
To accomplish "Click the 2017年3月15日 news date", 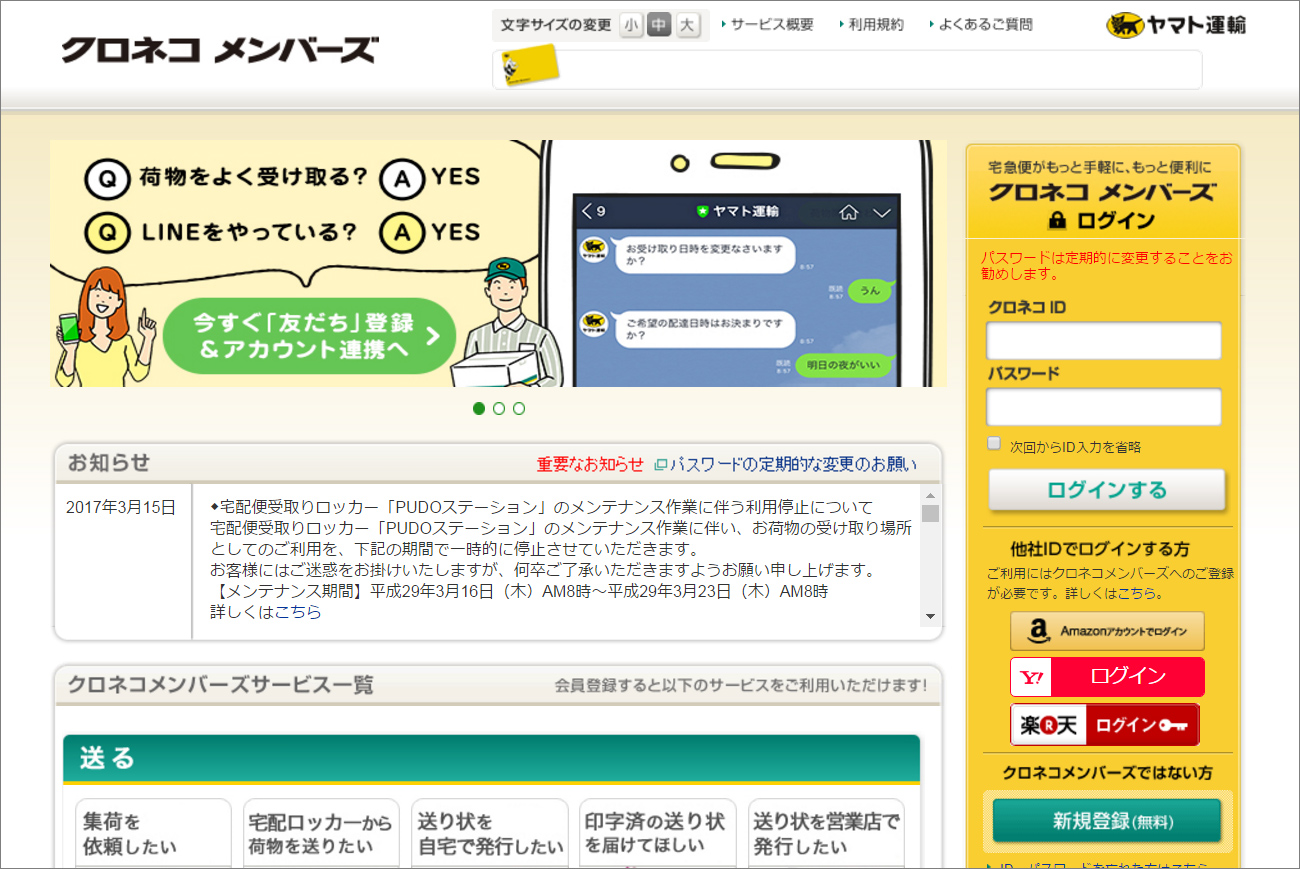I will click(121, 507).
